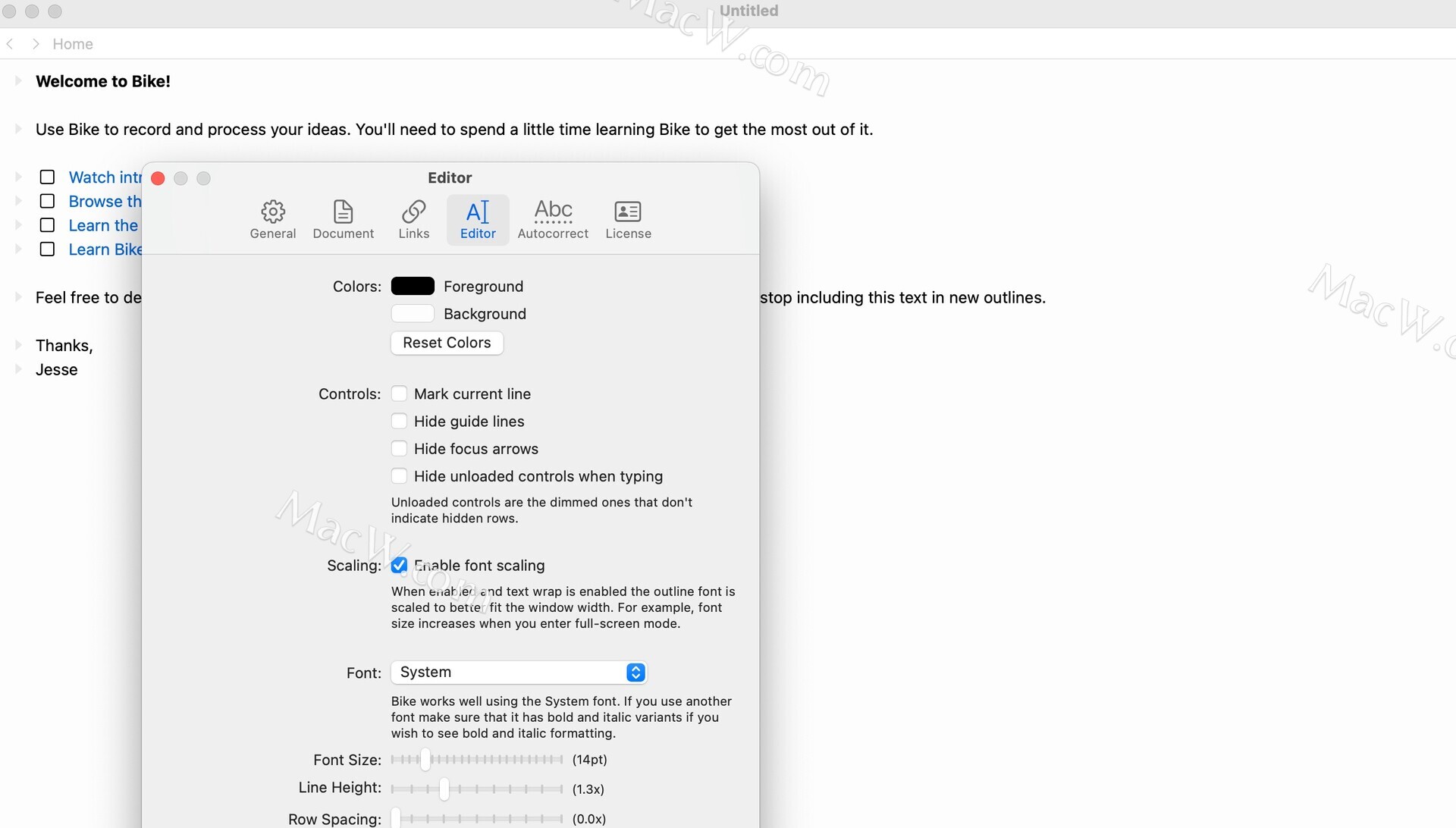The image size is (1456, 828).
Task: Toggle the Feel free row focus arrow
Action: (x=18, y=297)
